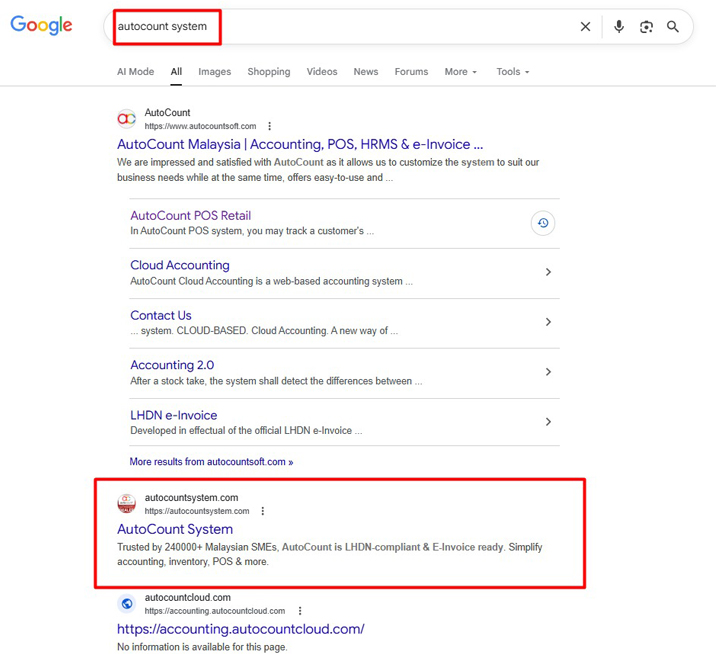The image size is (718, 654).
Task: Open the 'AutoCount System' result title
Action: point(175,529)
